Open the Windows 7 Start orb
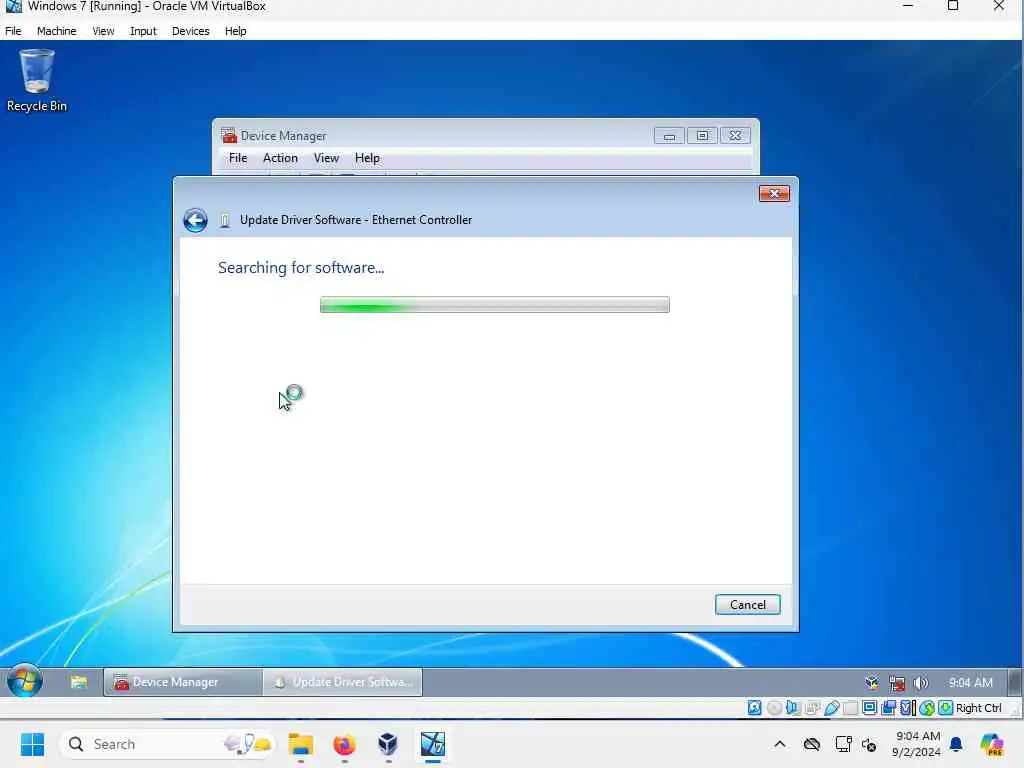1024x768 pixels. click(25, 681)
